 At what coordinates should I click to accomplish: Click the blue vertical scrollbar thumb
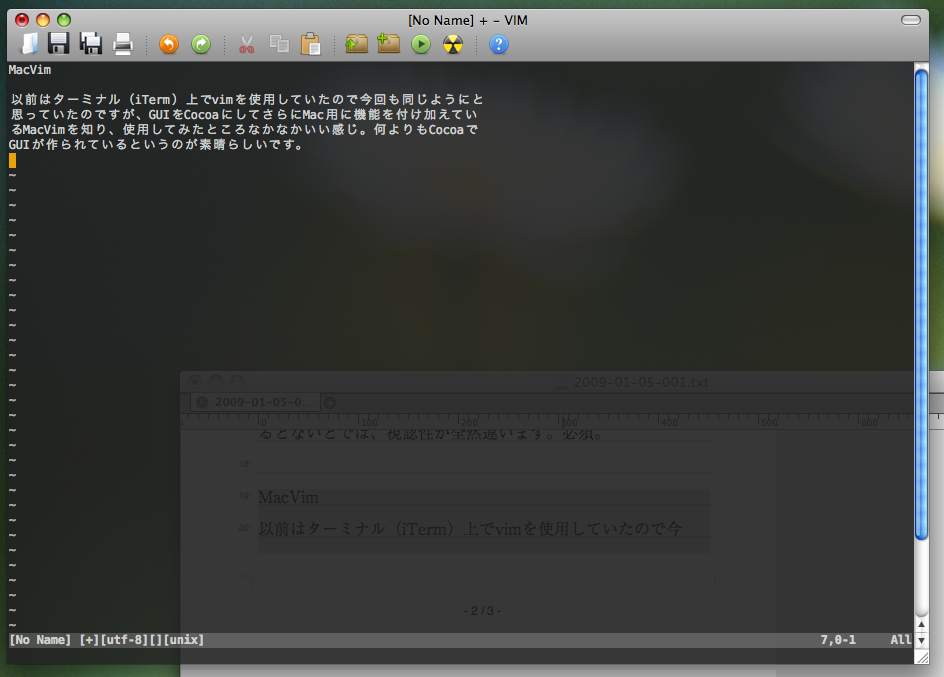pyautogui.click(x=921, y=300)
